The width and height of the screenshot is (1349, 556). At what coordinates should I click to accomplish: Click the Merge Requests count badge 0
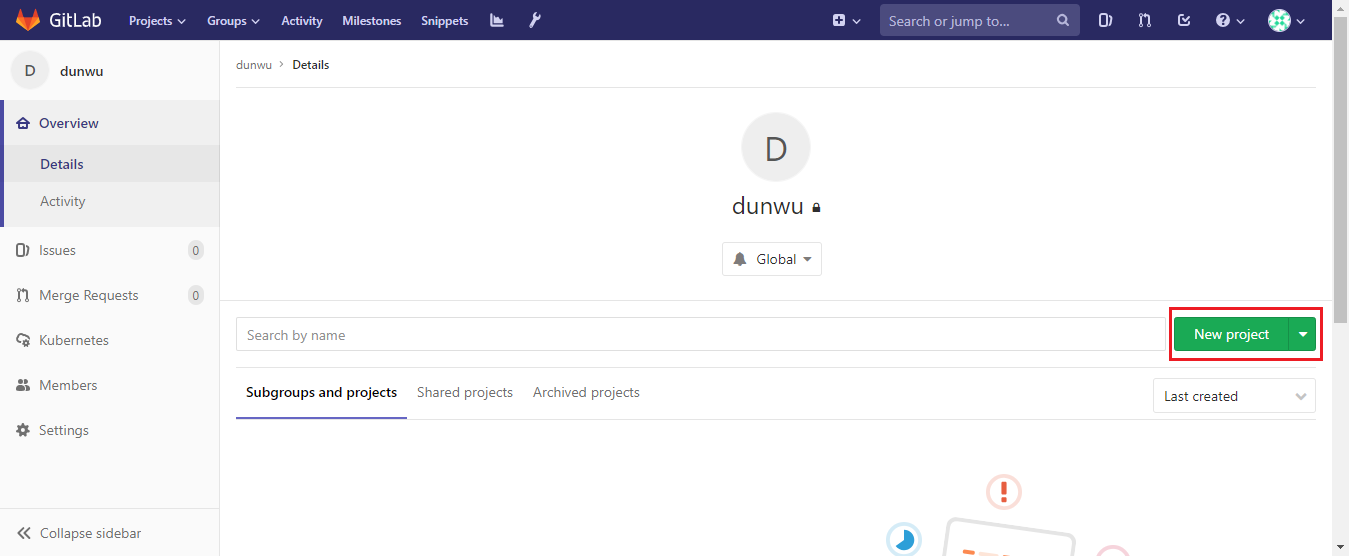196,295
